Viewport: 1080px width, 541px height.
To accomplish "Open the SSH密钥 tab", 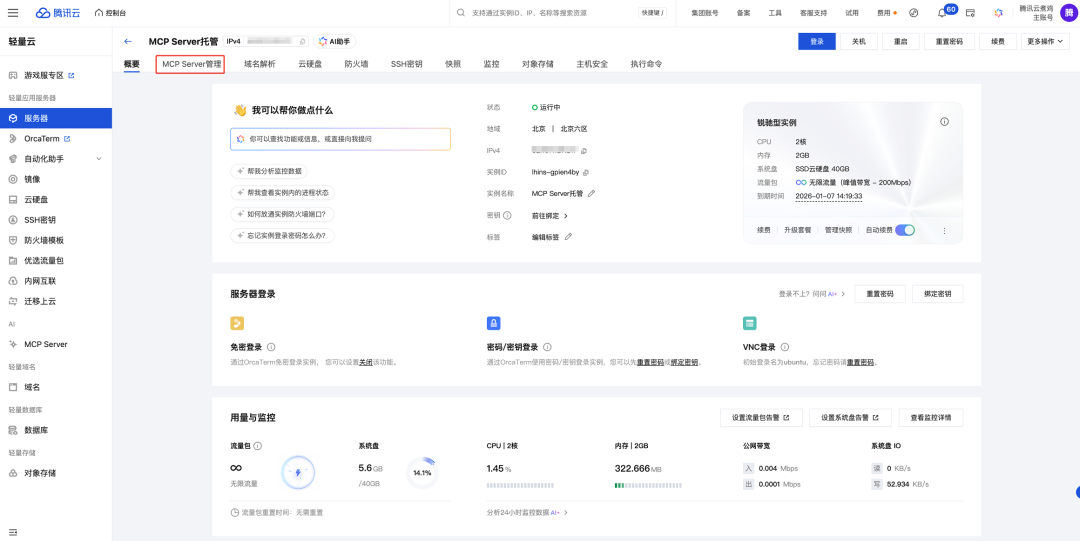I will (x=406, y=64).
